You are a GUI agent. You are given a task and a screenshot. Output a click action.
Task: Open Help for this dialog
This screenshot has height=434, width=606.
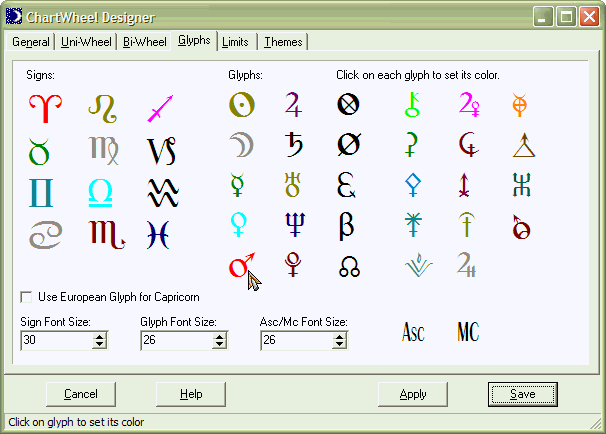tap(191, 394)
